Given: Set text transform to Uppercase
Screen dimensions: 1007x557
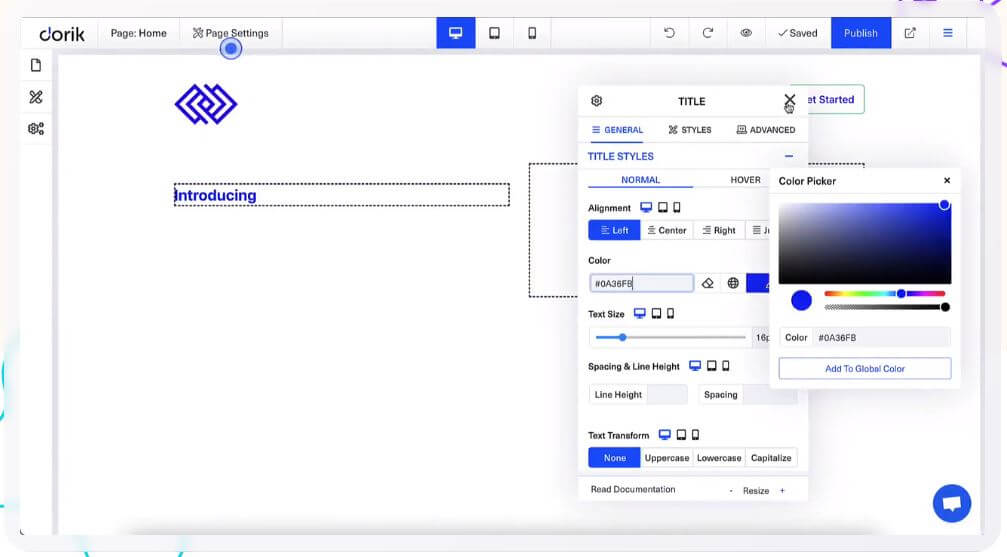Looking at the screenshot, I should coord(666,458).
